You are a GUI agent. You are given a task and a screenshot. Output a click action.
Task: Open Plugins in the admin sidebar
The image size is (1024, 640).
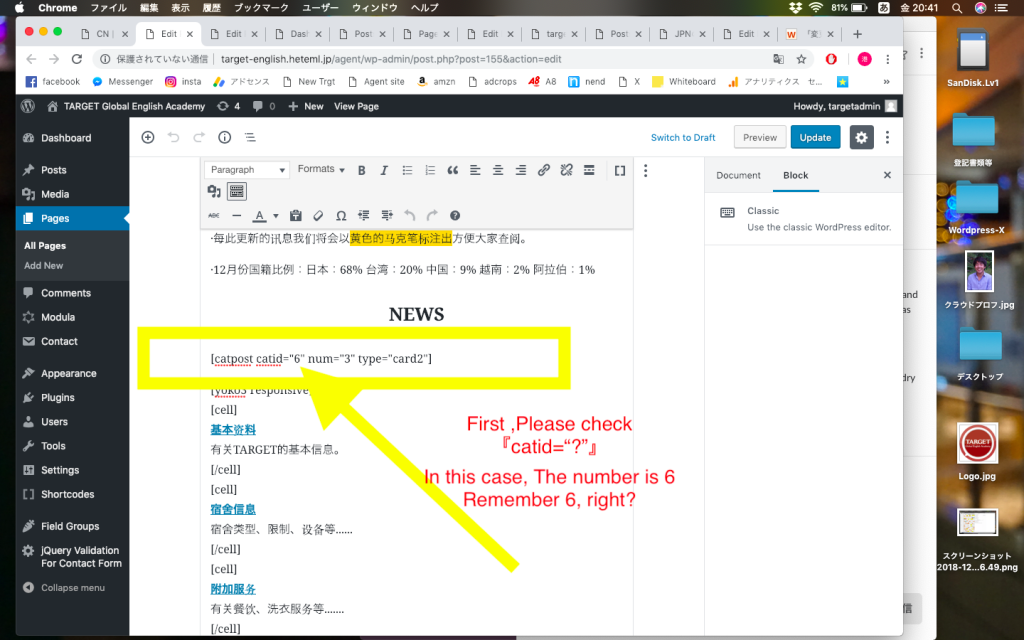(58, 397)
